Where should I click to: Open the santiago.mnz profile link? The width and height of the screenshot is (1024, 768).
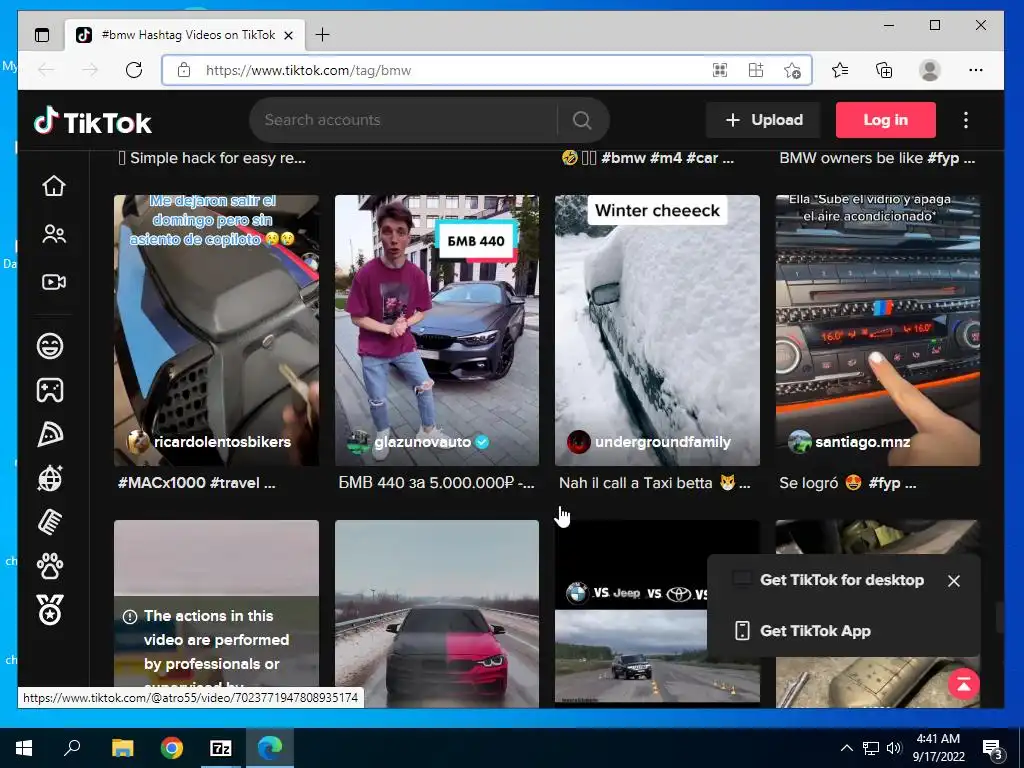(862, 442)
